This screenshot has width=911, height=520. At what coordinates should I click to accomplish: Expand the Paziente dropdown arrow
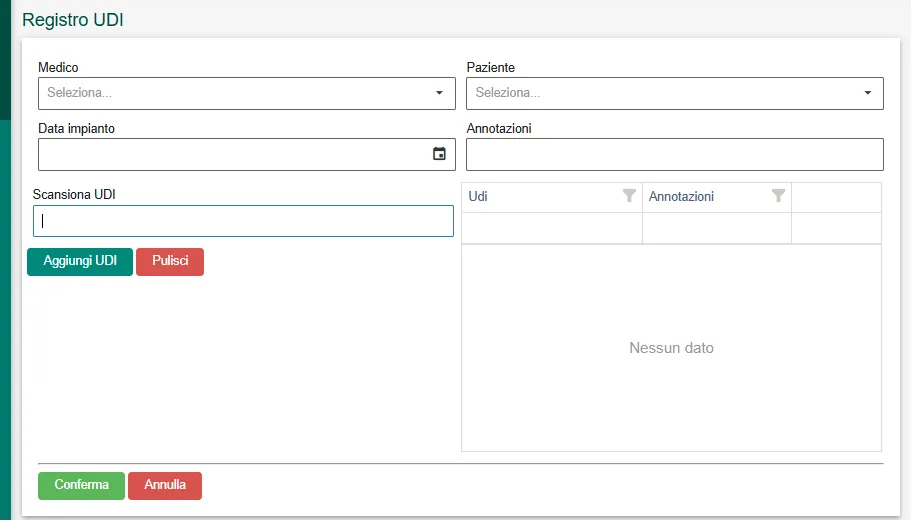coord(867,93)
